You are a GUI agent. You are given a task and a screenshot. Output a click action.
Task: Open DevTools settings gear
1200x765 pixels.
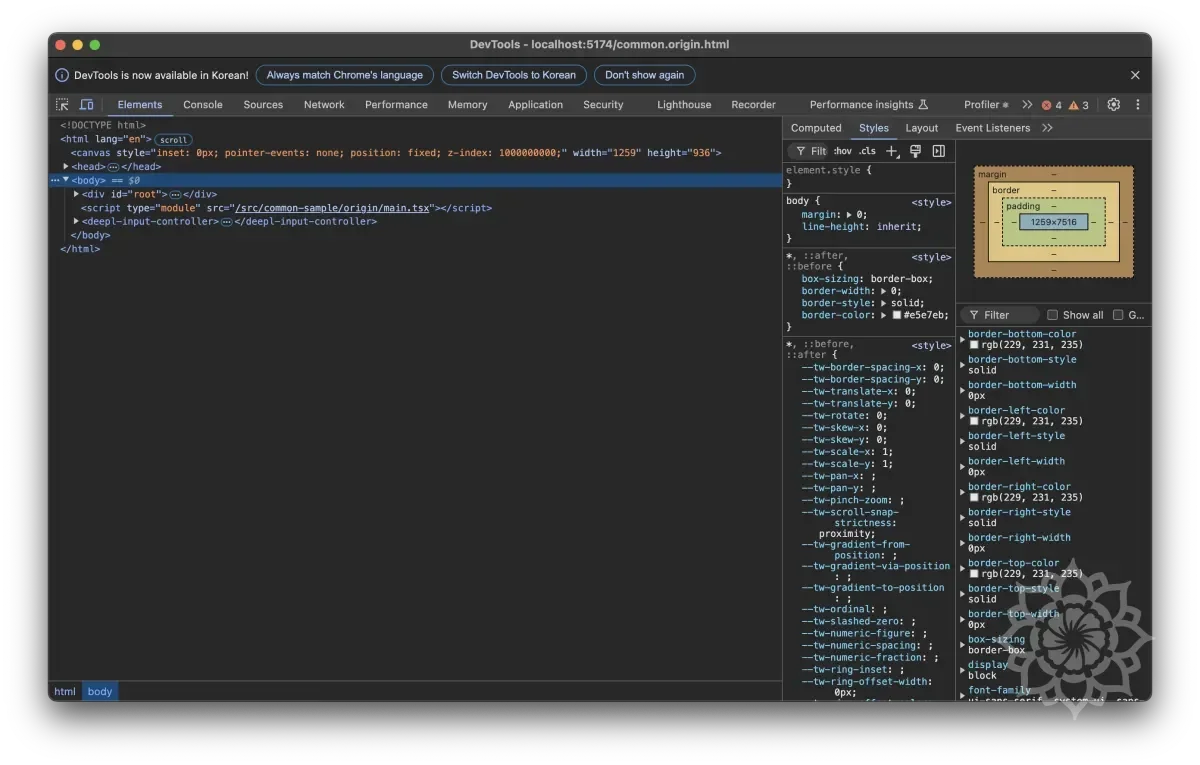pyautogui.click(x=1113, y=105)
